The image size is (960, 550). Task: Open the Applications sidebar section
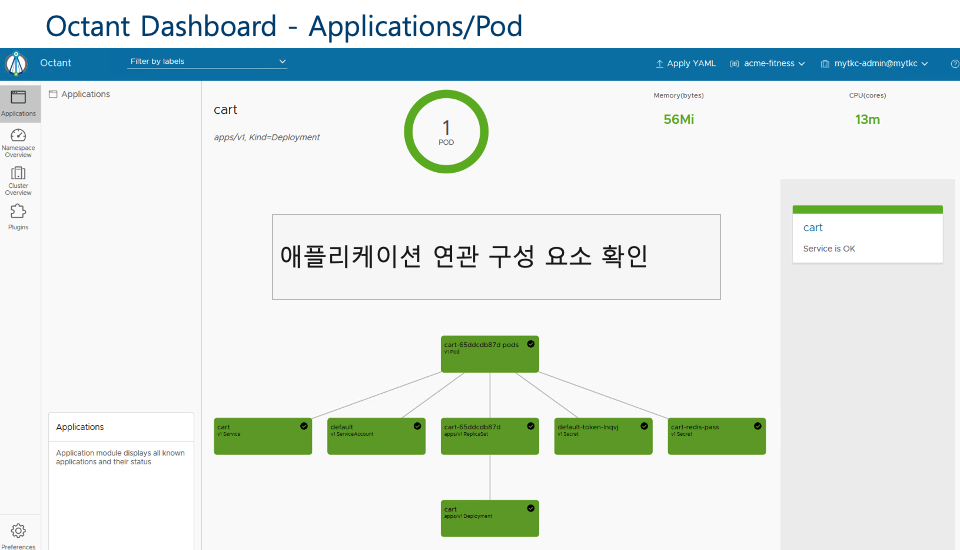(18, 103)
